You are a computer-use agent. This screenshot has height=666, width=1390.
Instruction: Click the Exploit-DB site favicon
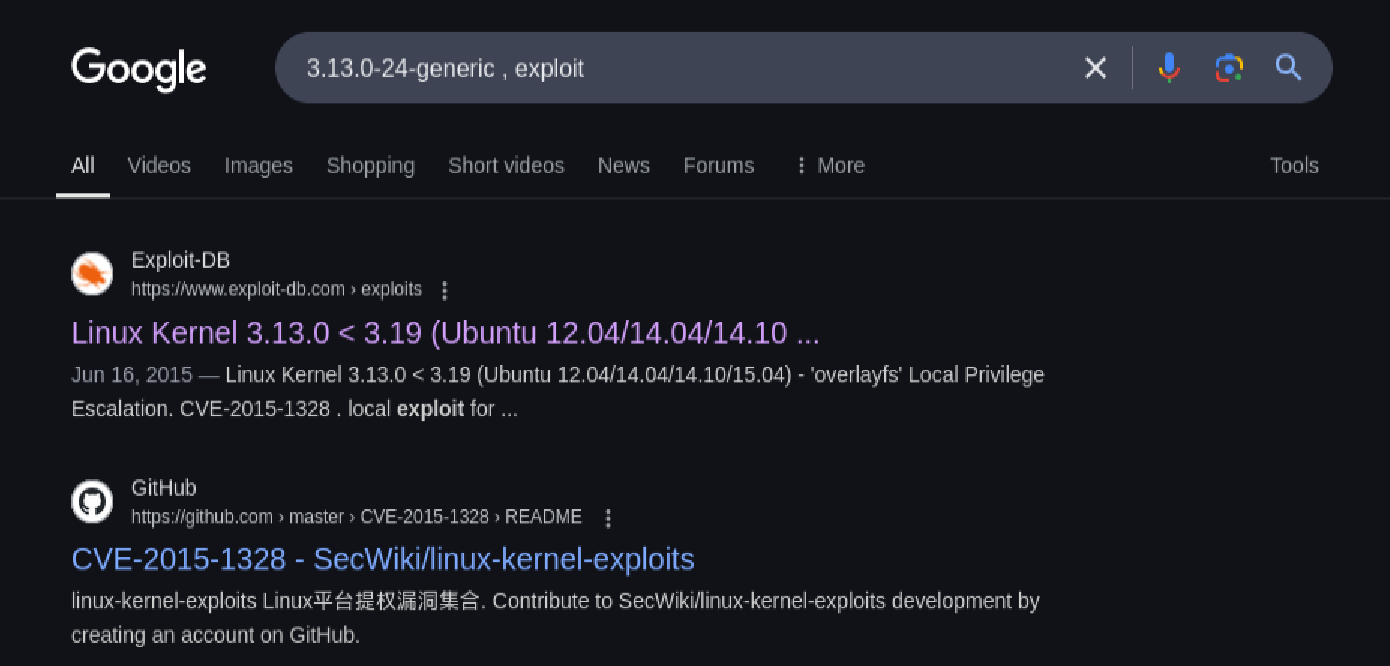92,274
